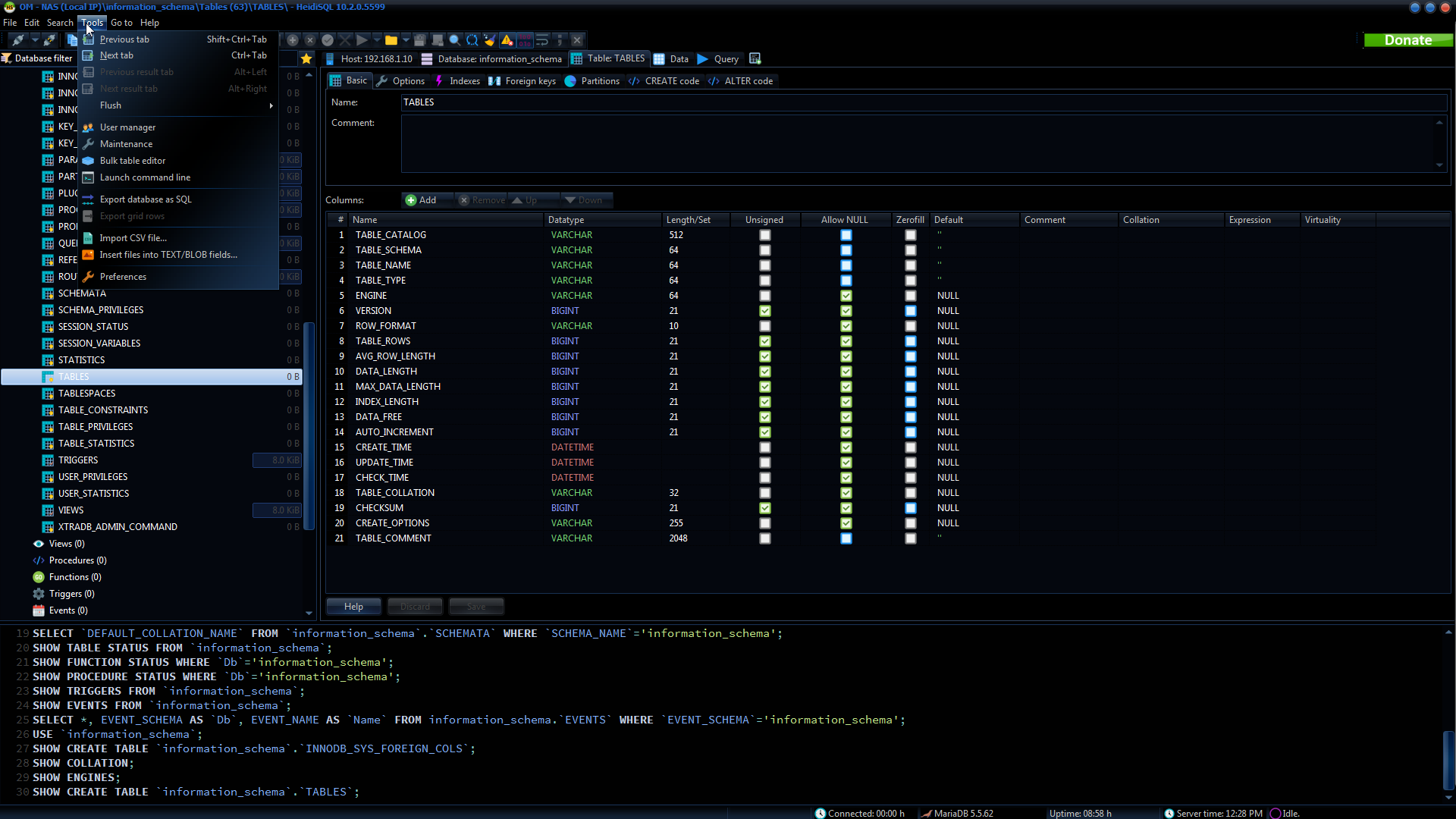
Task: Click the open folder load SQL icon
Action: [x=391, y=40]
